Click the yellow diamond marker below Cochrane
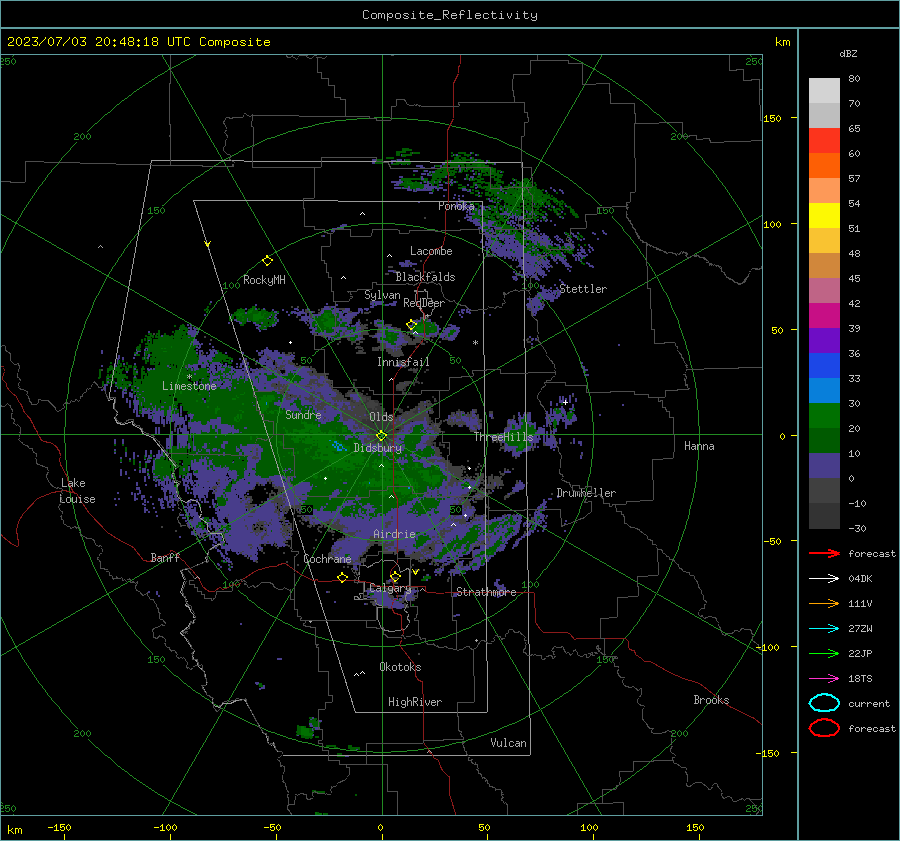The height and width of the screenshot is (841, 900). pos(342,577)
